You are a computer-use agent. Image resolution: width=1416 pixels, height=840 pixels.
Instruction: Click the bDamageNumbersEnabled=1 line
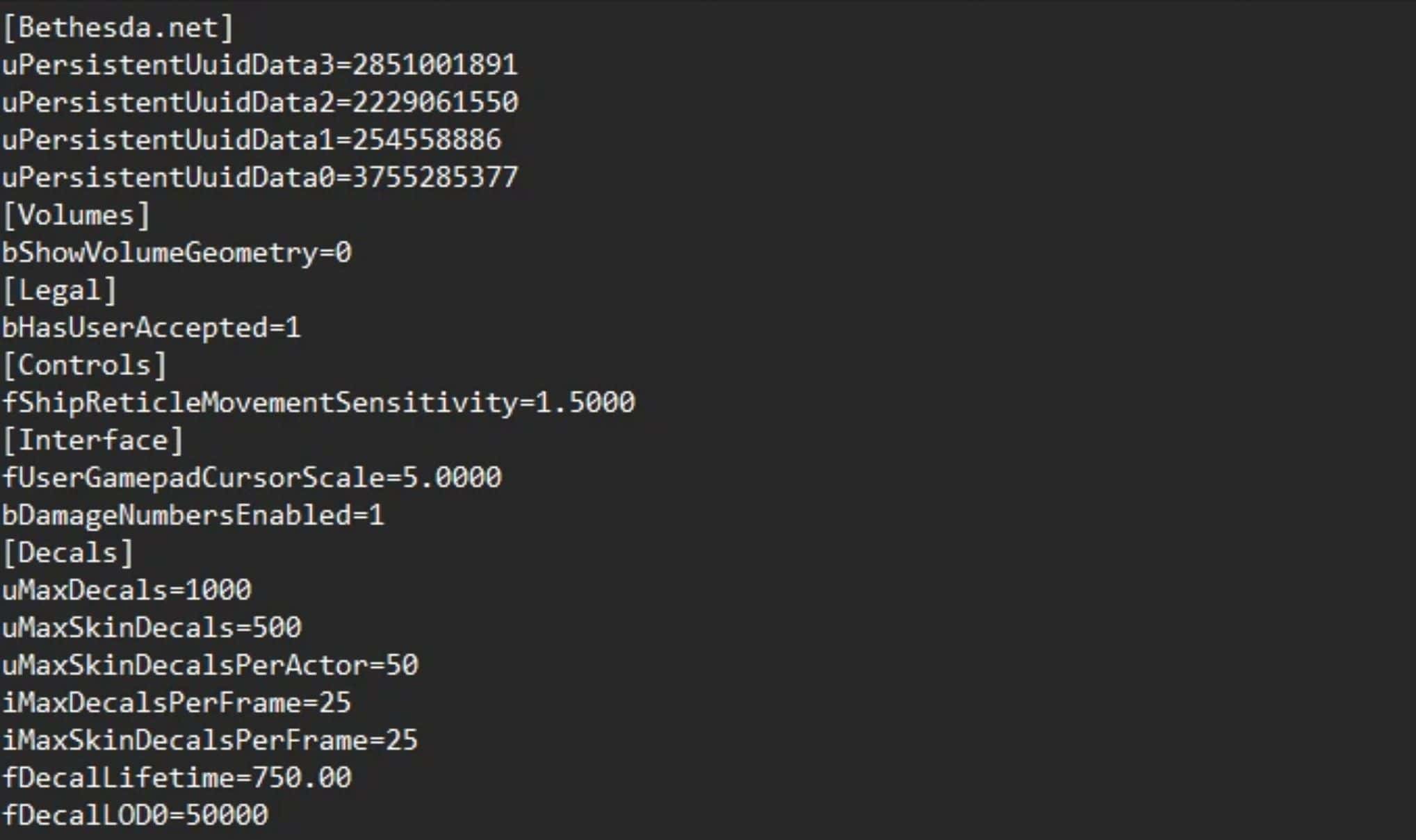(193, 516)
